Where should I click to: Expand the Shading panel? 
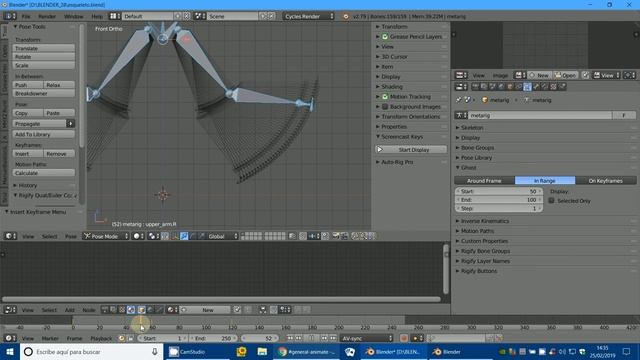tap(392, 87)
